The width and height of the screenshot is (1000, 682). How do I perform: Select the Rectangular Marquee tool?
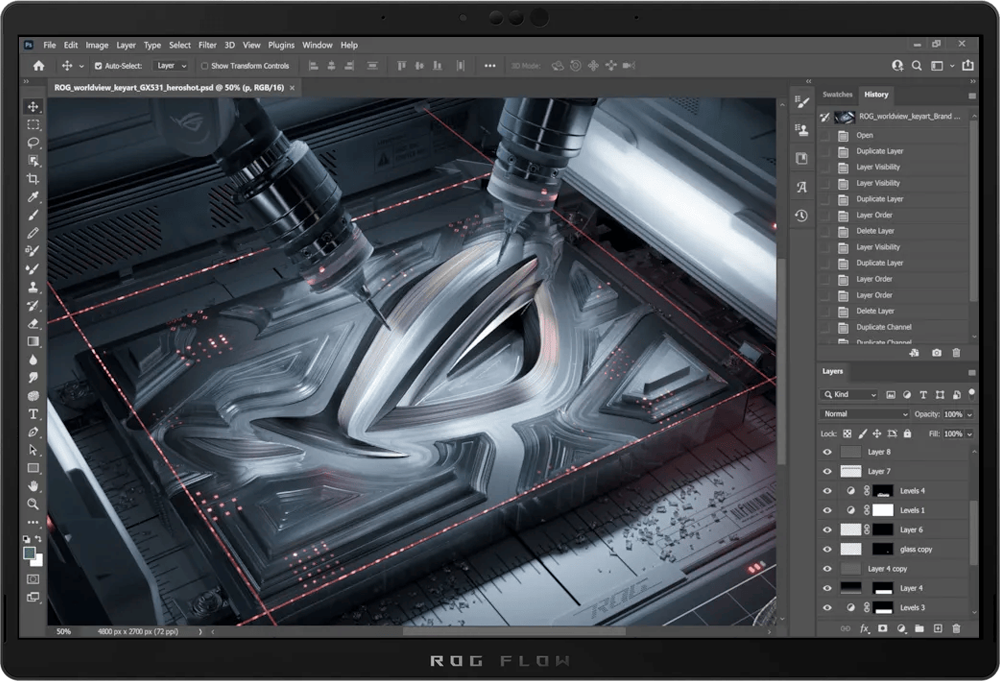[33, 124]
